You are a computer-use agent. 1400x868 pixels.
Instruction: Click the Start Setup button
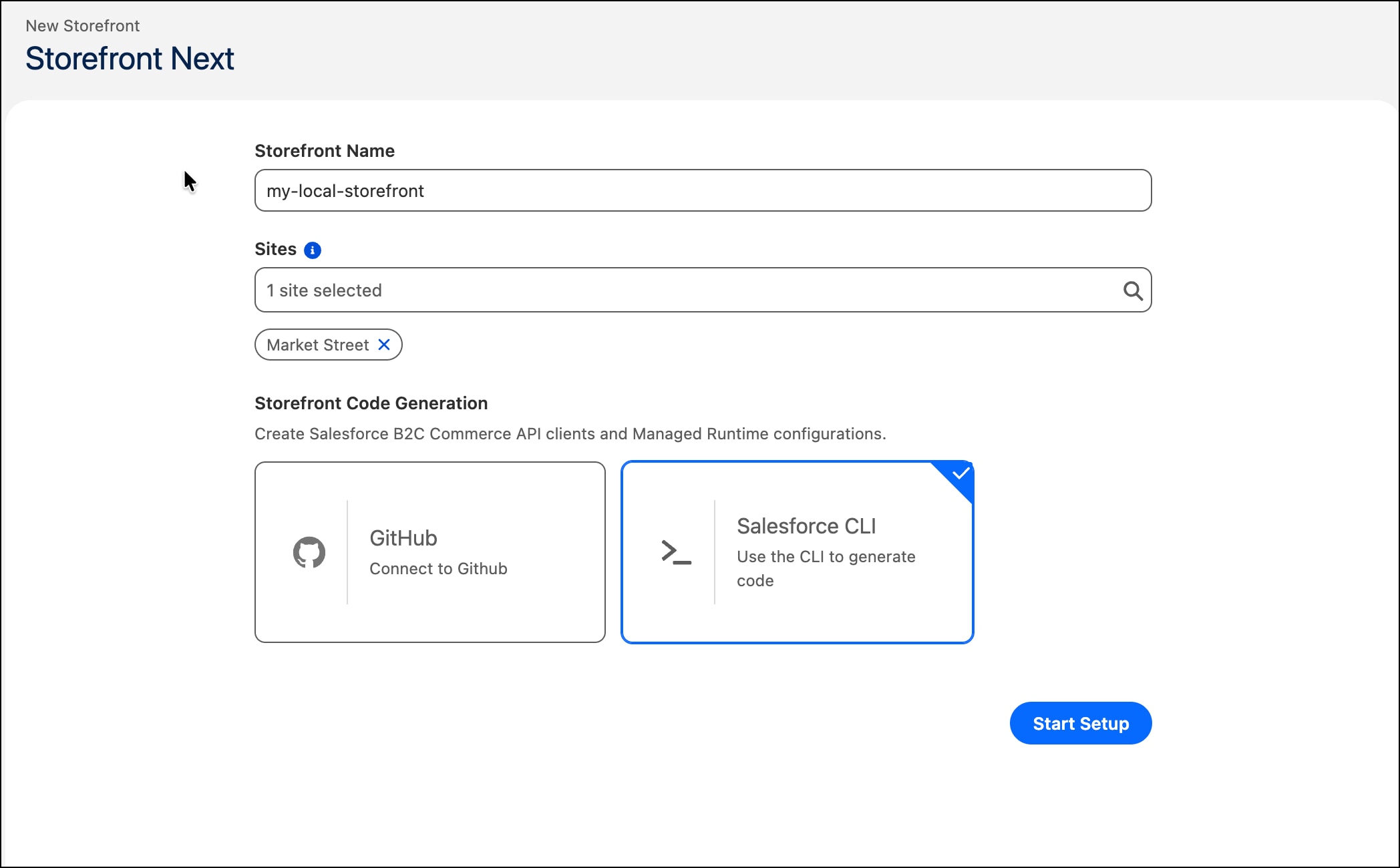point(1081,723)
